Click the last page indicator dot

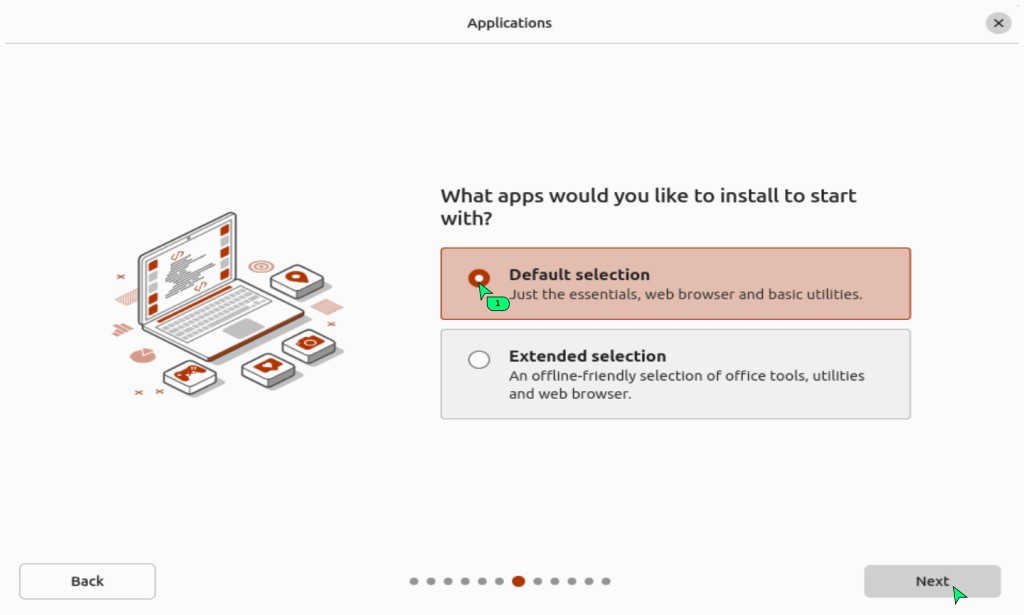point(606,581)
